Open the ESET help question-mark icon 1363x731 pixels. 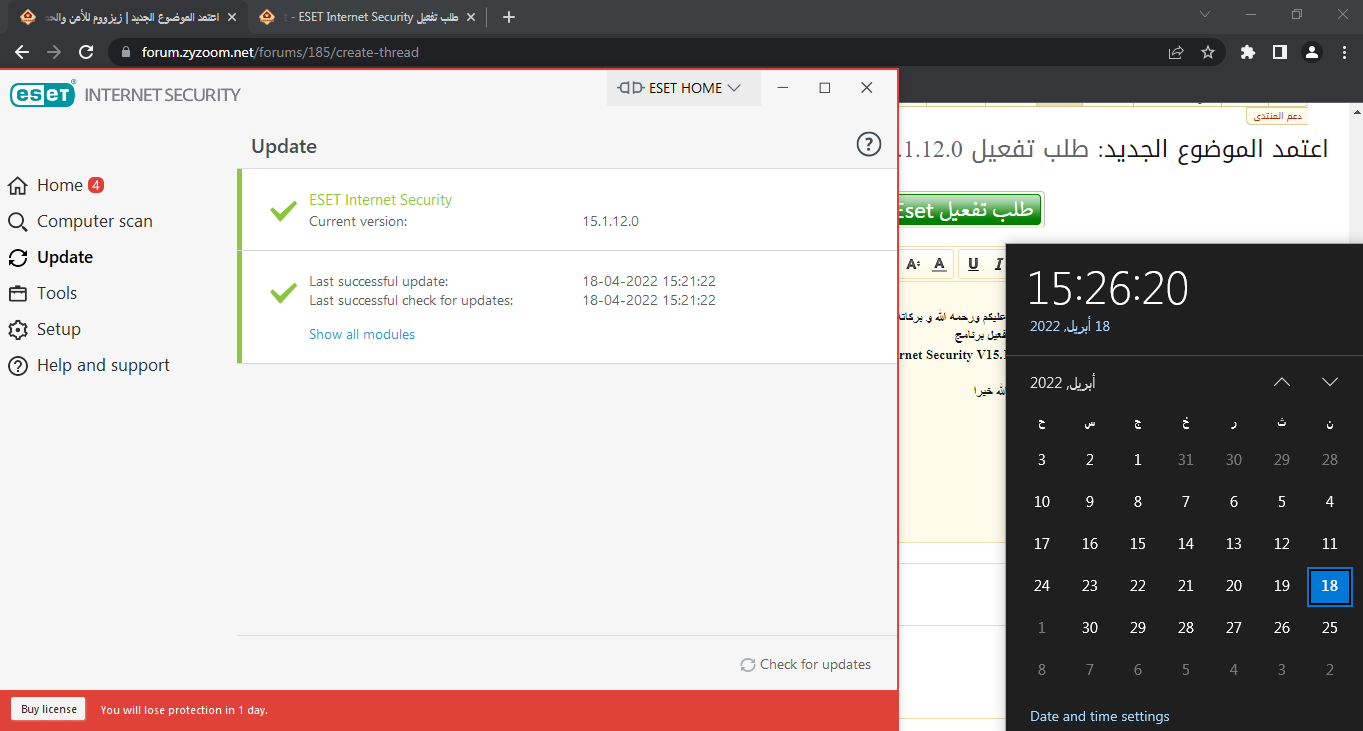[869, 145]
